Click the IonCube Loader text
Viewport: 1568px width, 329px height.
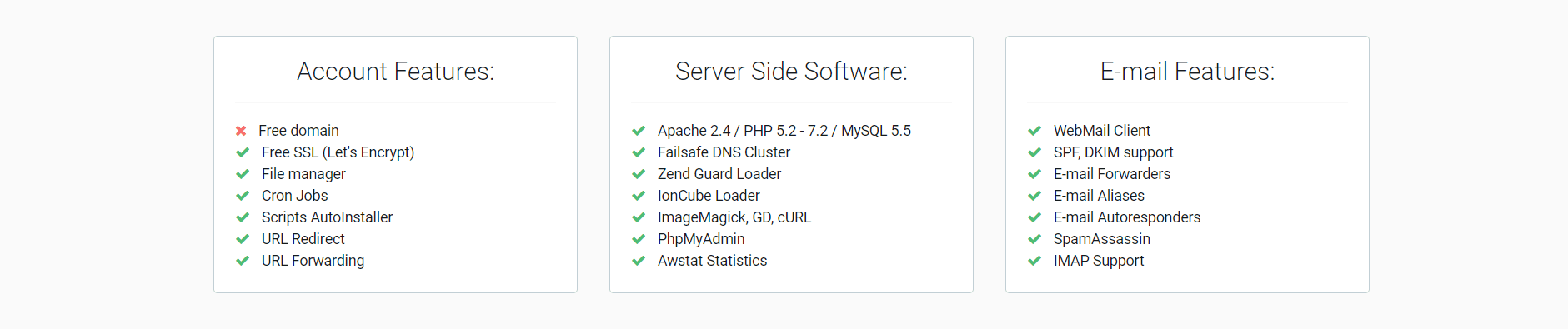click(709, 196)
